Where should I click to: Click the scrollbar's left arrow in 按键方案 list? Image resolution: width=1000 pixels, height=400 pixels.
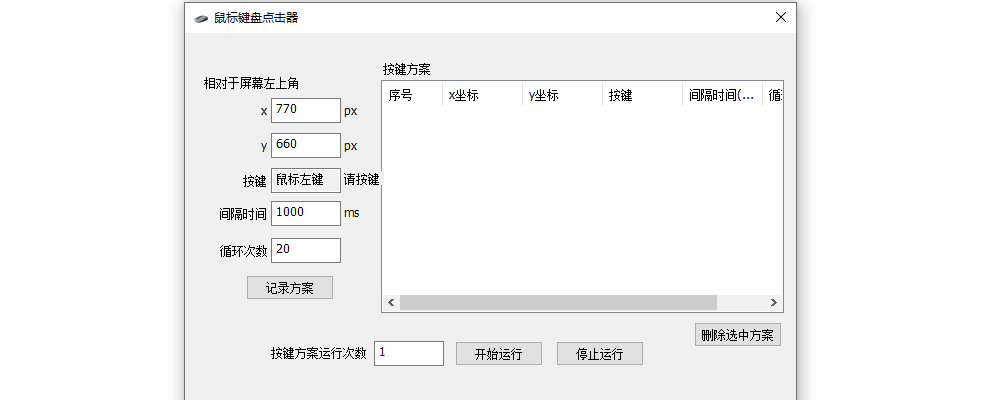[x=391, y=303]
